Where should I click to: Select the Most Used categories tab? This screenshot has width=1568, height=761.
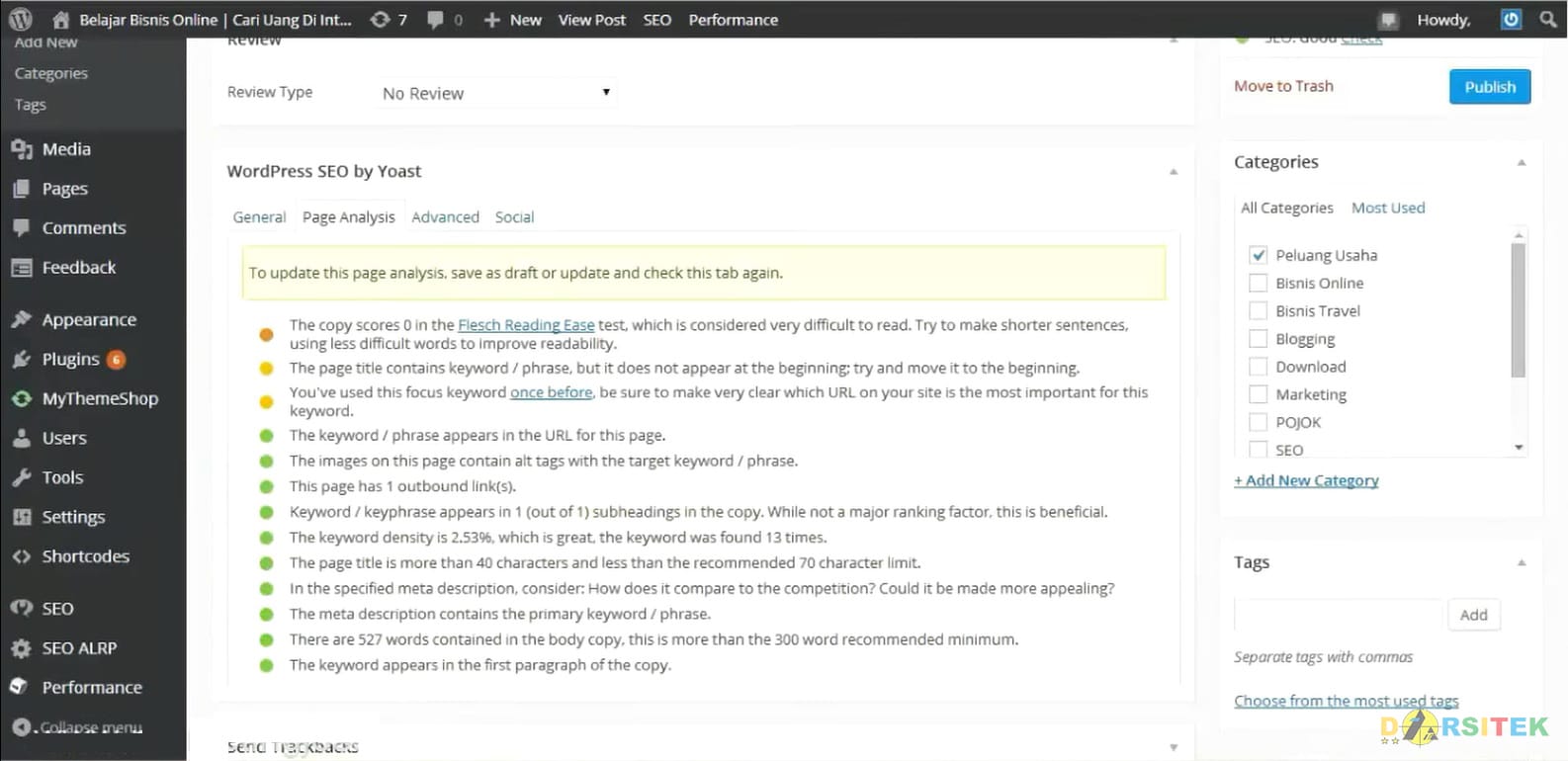pyautogui.click(x=1388, y=208)
